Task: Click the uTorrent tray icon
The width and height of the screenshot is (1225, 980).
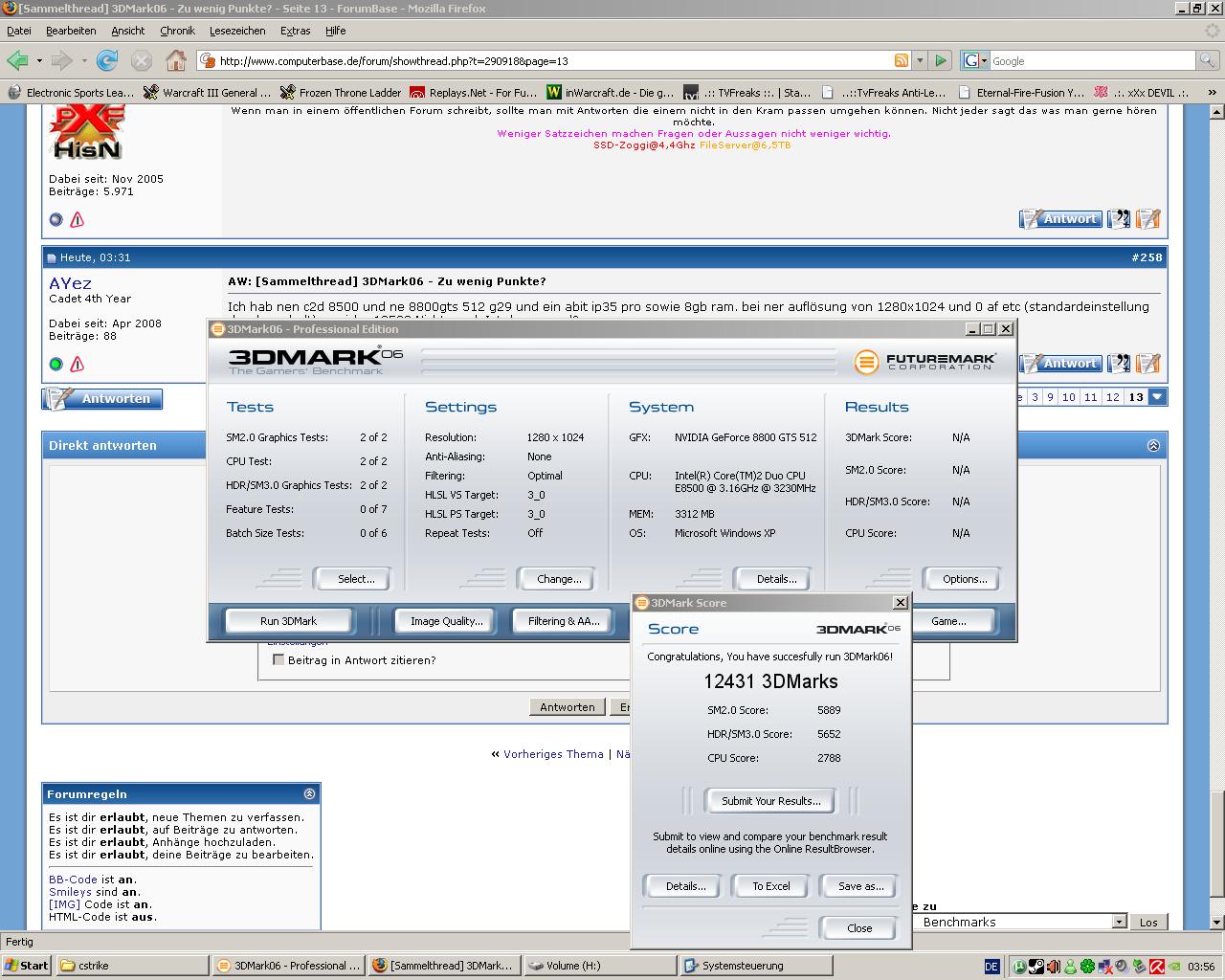Action: click(1019, 967)
